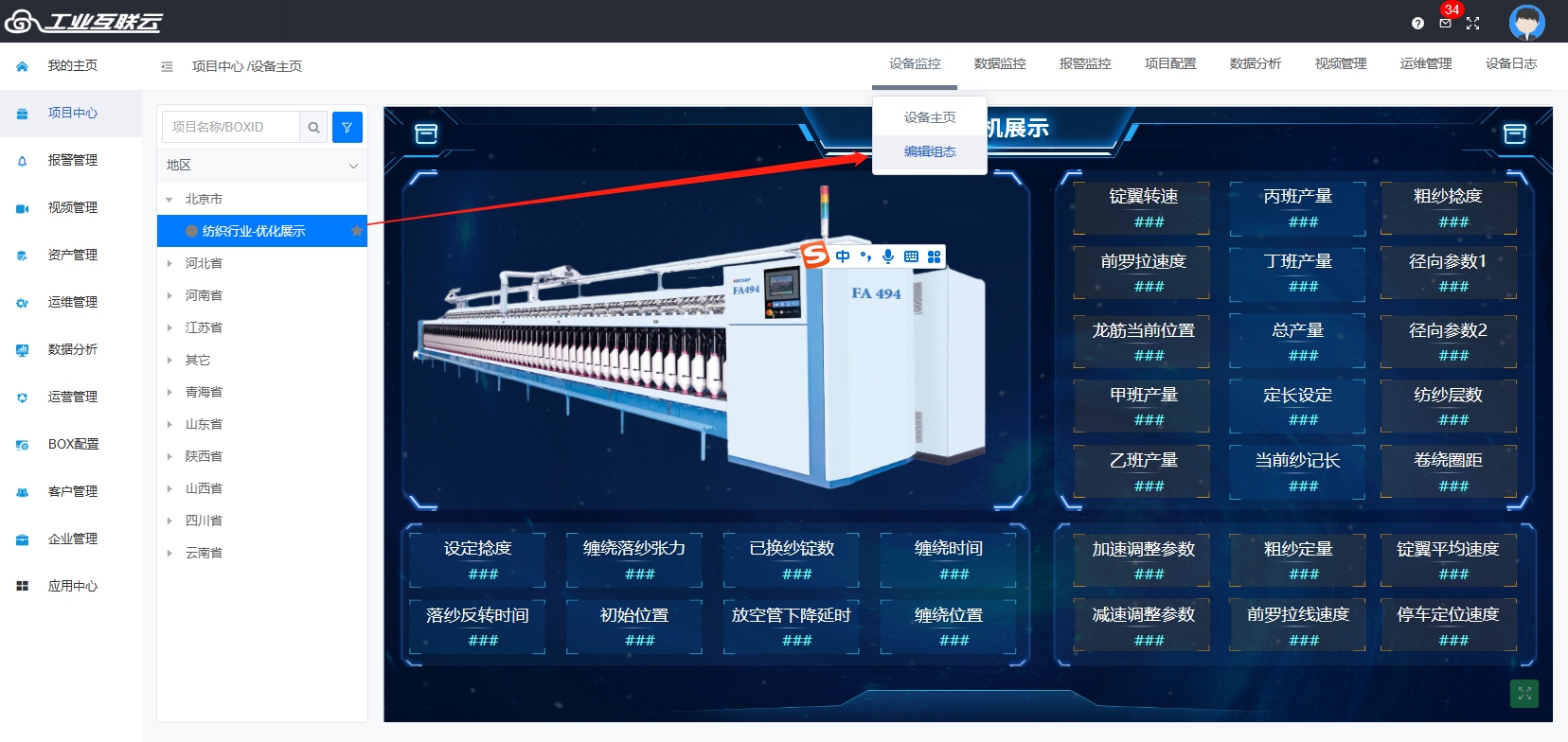Viewport: 1568px width, 742px height.
Task: Open 客户管理 in sidebar
Action: 71,492
